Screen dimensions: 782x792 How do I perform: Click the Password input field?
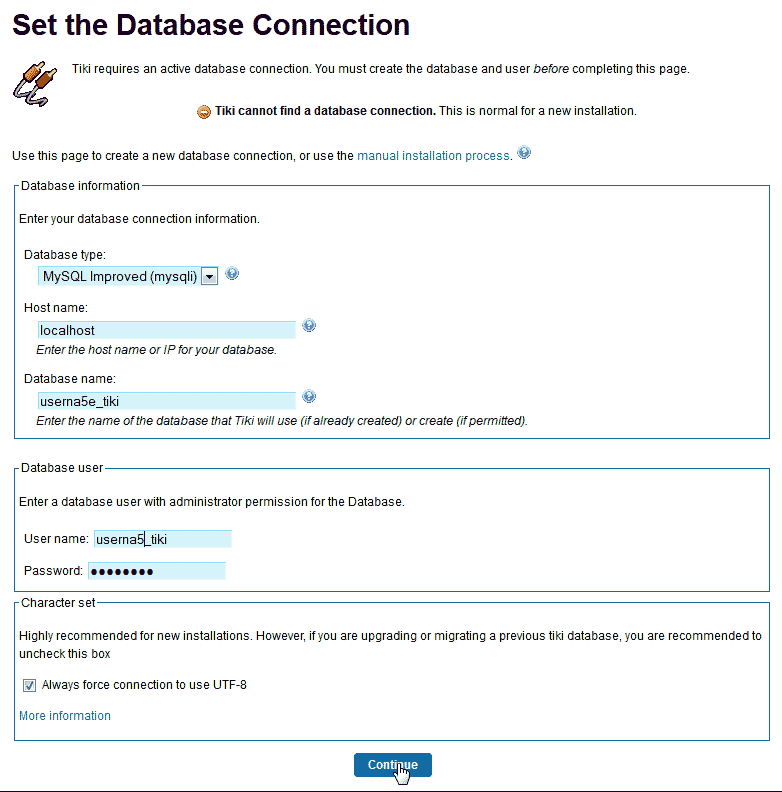(156, 571)
